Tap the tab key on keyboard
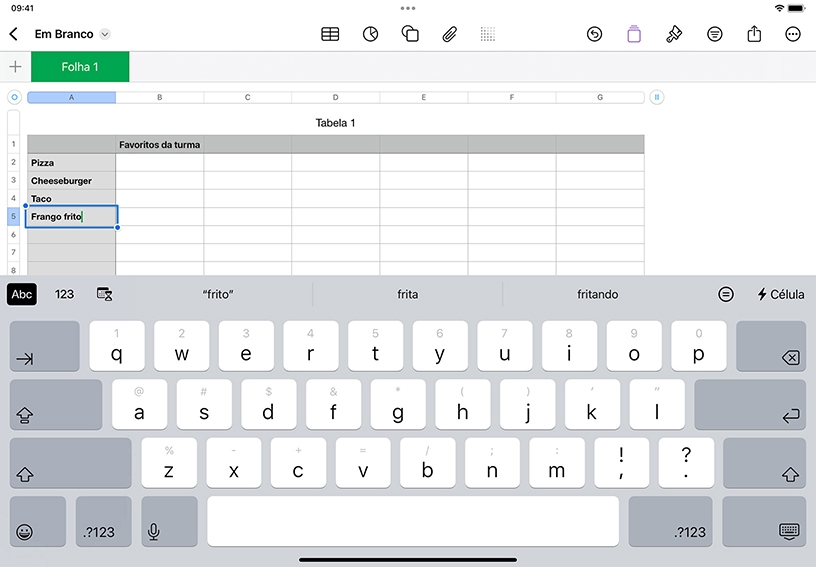Screen dimensions: 816x567 (x=45, y=346)
